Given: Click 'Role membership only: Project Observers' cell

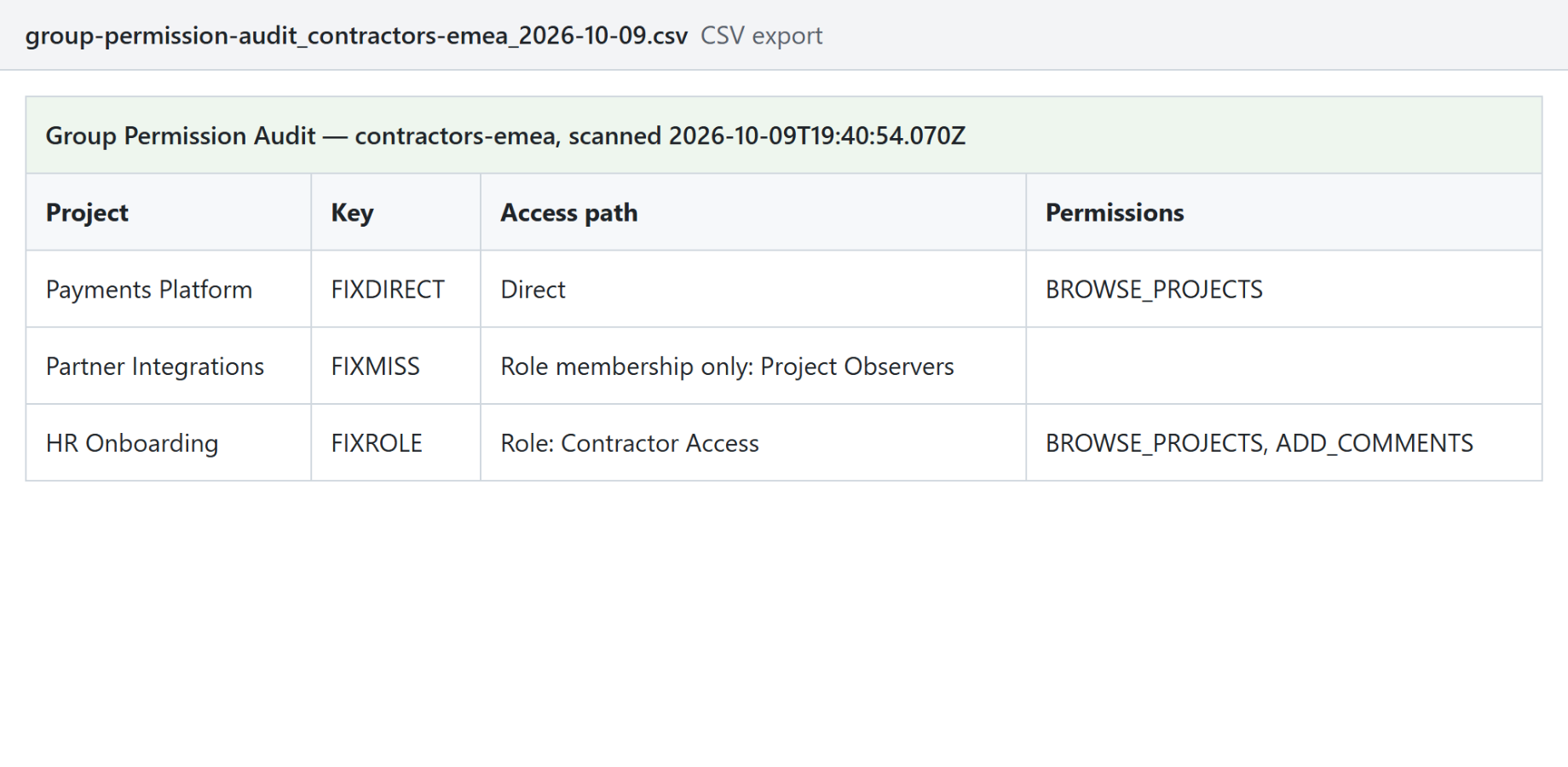Looking at the screenshot, I should (753, 366).
